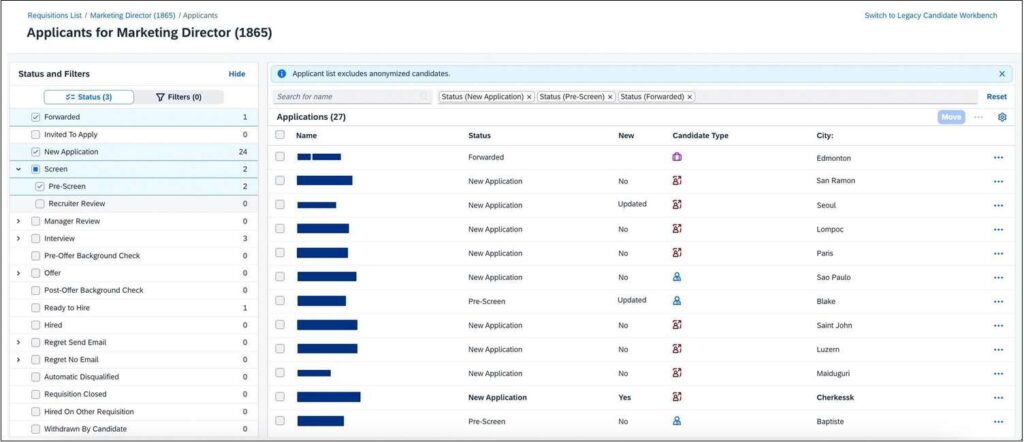Viewport: 1024px width, 442px height.
Task: Open row actions for Lompoc applicant
Action: click(x=998, y=230)
